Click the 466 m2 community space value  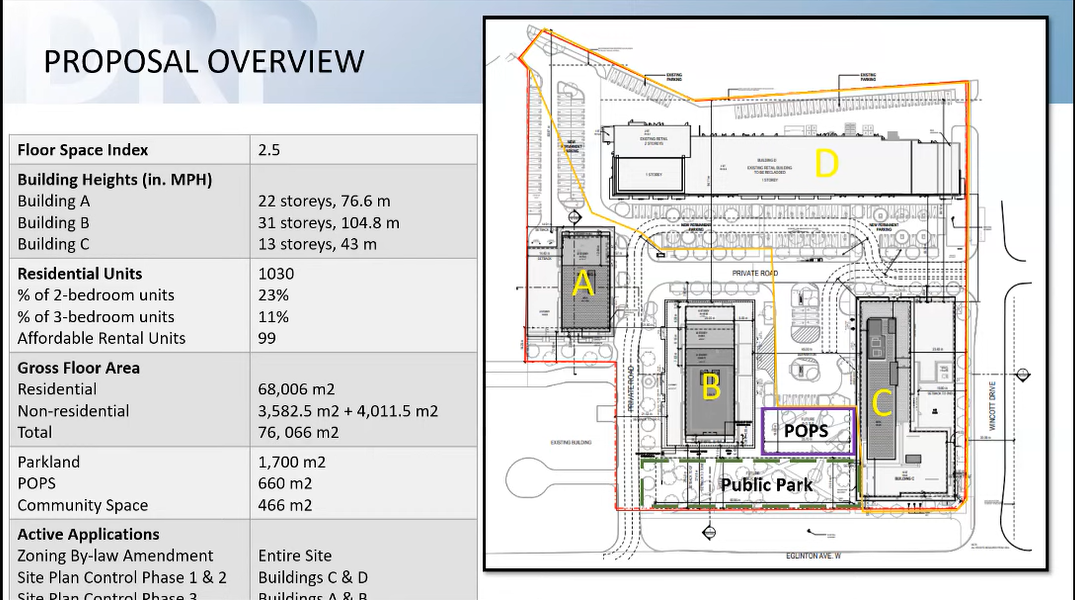coord(285,505)
